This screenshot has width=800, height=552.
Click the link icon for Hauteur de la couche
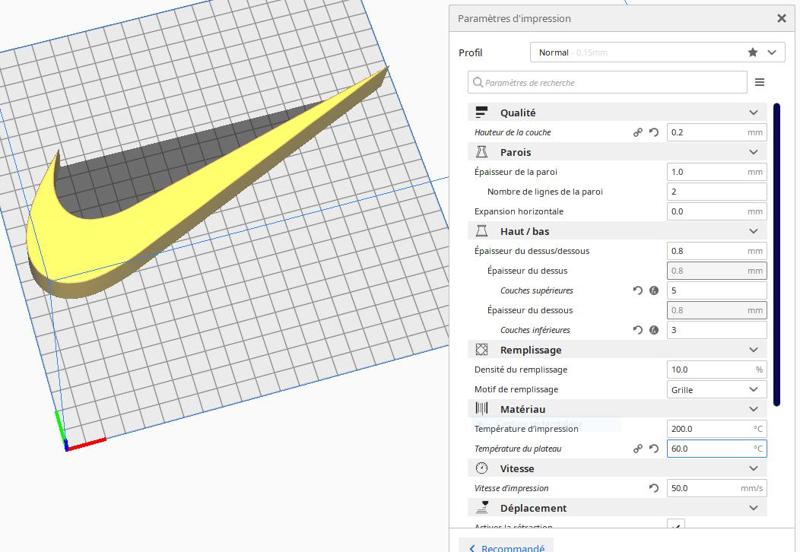(638, 132)
